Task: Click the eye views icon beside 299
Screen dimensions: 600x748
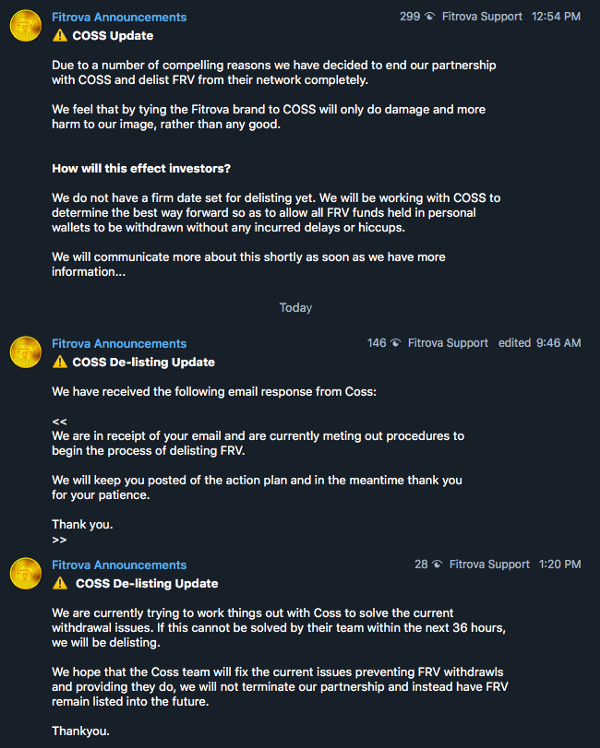Action: [x=430, y=17]
